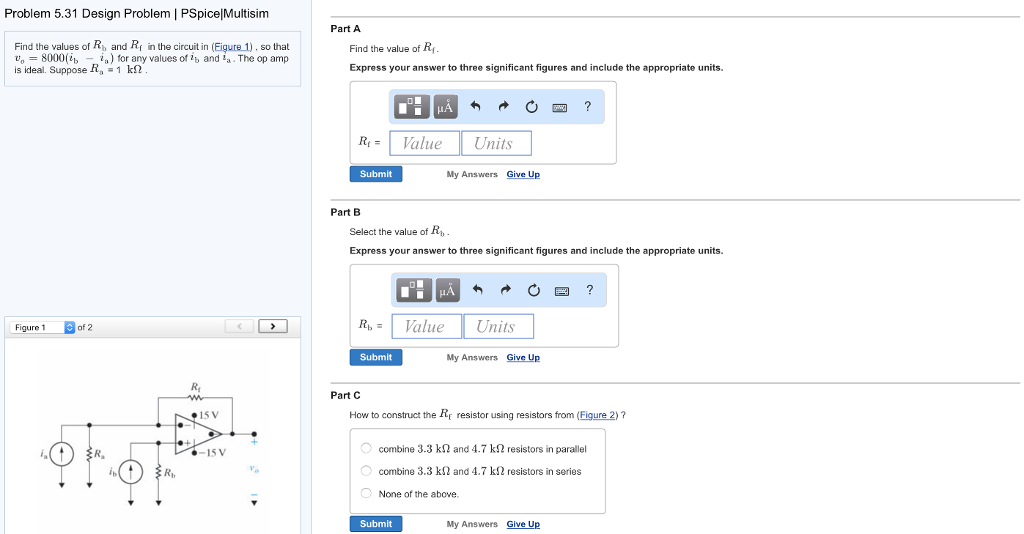The height and width of the screenshot is (534, 1024).
Task: Submit the Part A answer
Action: tap(376, 174)
